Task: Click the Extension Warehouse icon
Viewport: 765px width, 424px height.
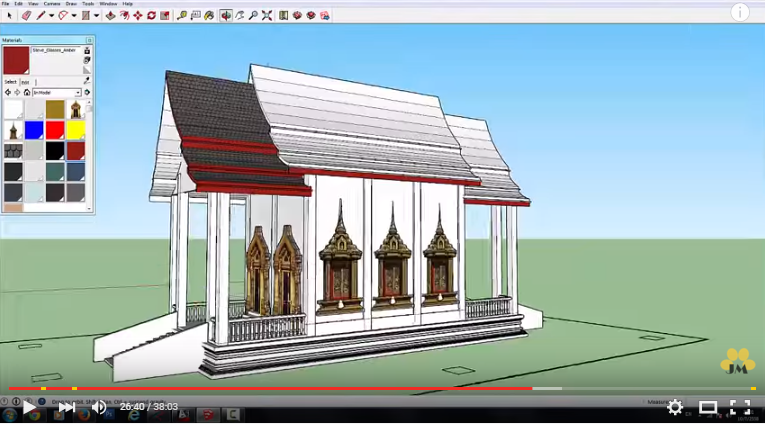Action: point(297,16)
